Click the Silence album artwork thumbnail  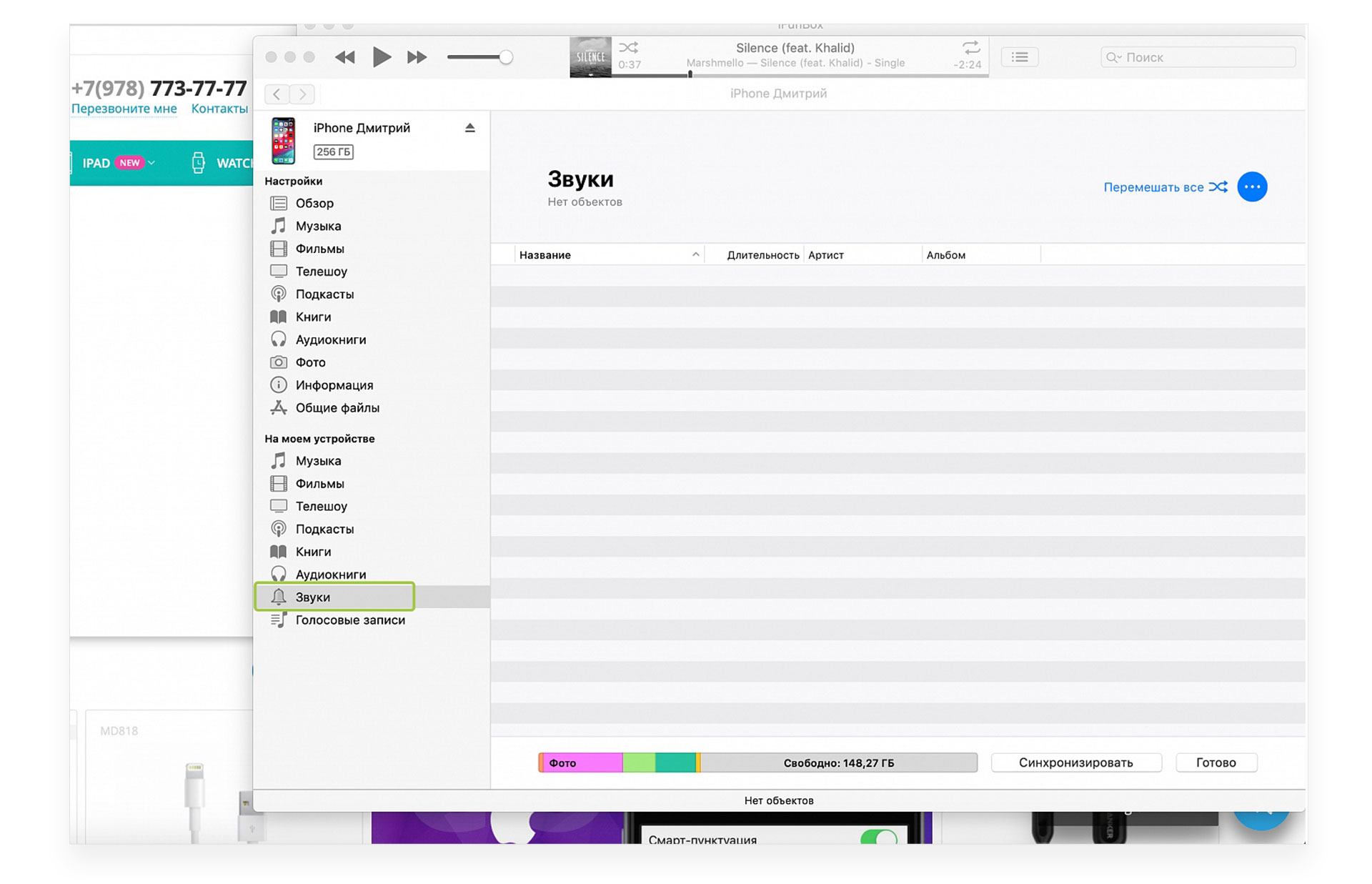[590, 56]
